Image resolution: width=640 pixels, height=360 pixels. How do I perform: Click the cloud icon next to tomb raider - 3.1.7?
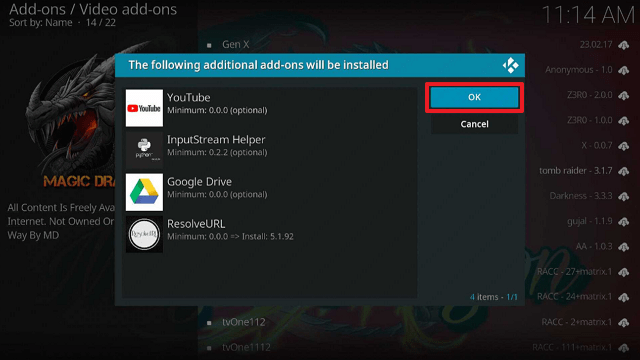click(x=624, y=171)
